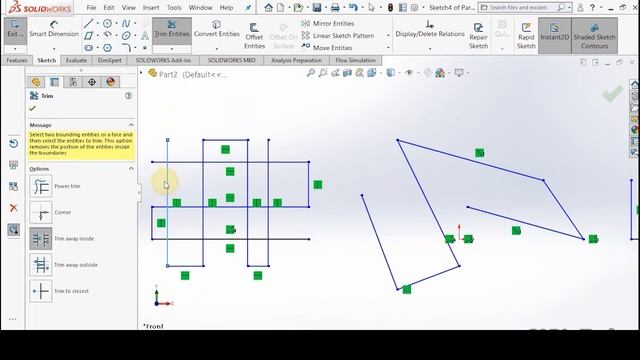This screenshot has height=360, width=640.
Task: Expand the Part2 flyout tree arrow
Action: (141, 73)
